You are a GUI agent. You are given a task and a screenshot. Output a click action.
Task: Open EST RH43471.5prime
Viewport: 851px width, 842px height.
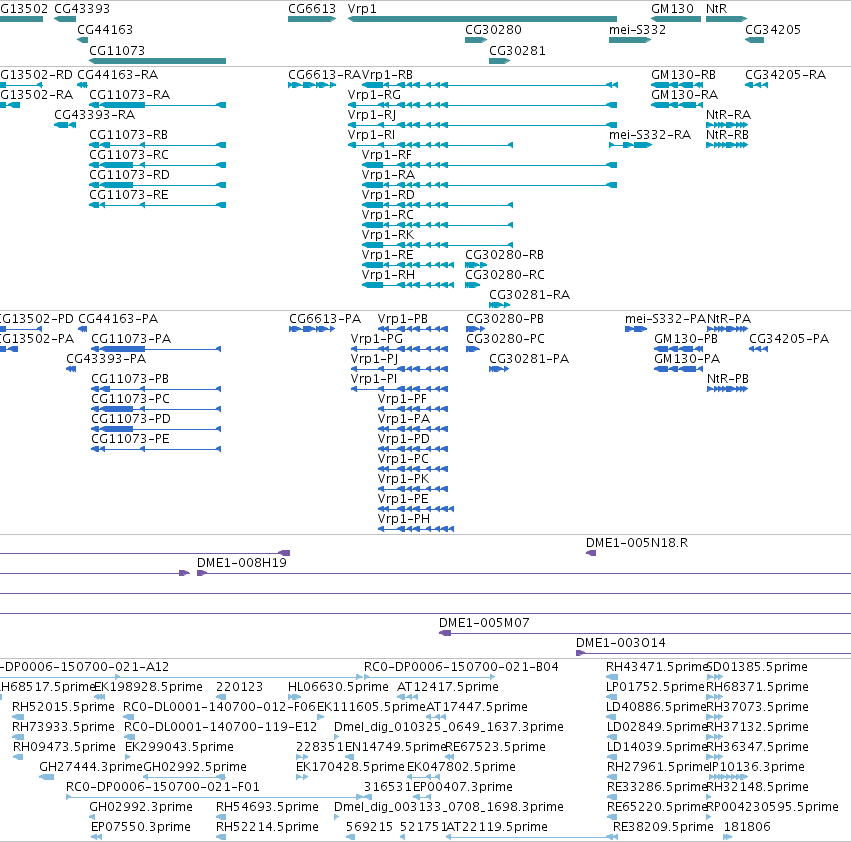point(658,667)
